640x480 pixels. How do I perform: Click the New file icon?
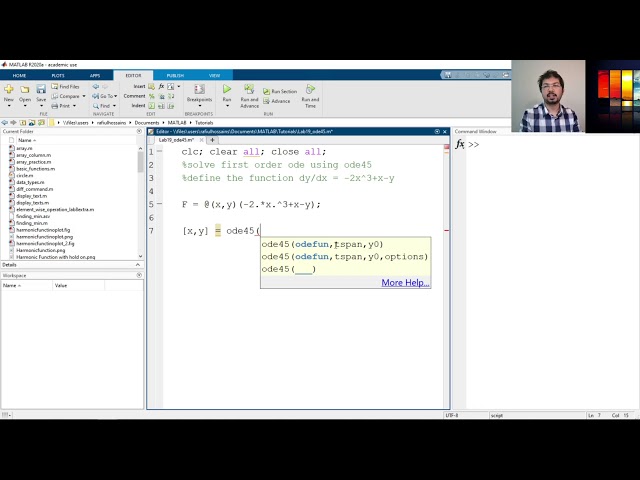(9, 89)
